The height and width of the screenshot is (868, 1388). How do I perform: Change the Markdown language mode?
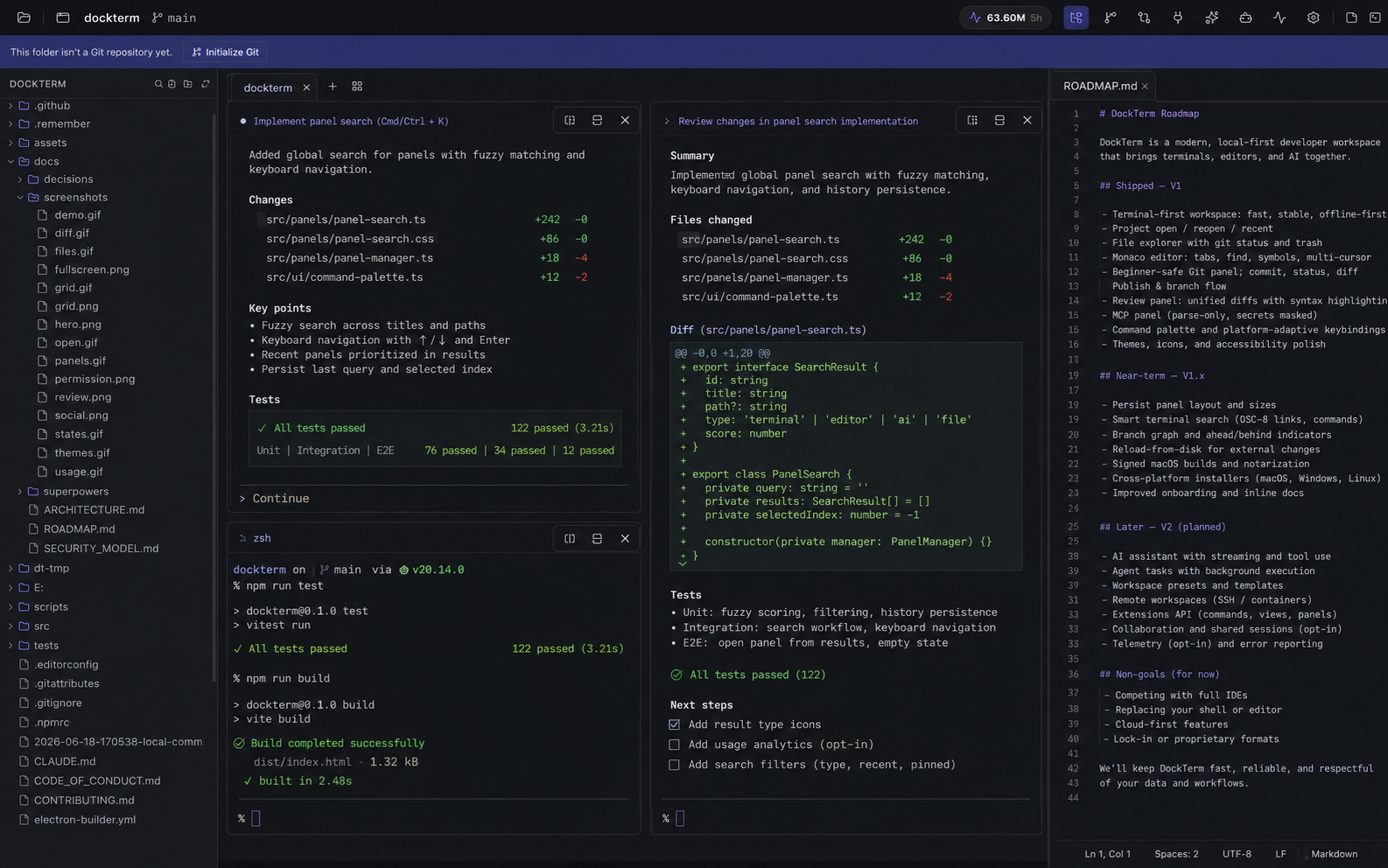click(x=1334, y=854)
